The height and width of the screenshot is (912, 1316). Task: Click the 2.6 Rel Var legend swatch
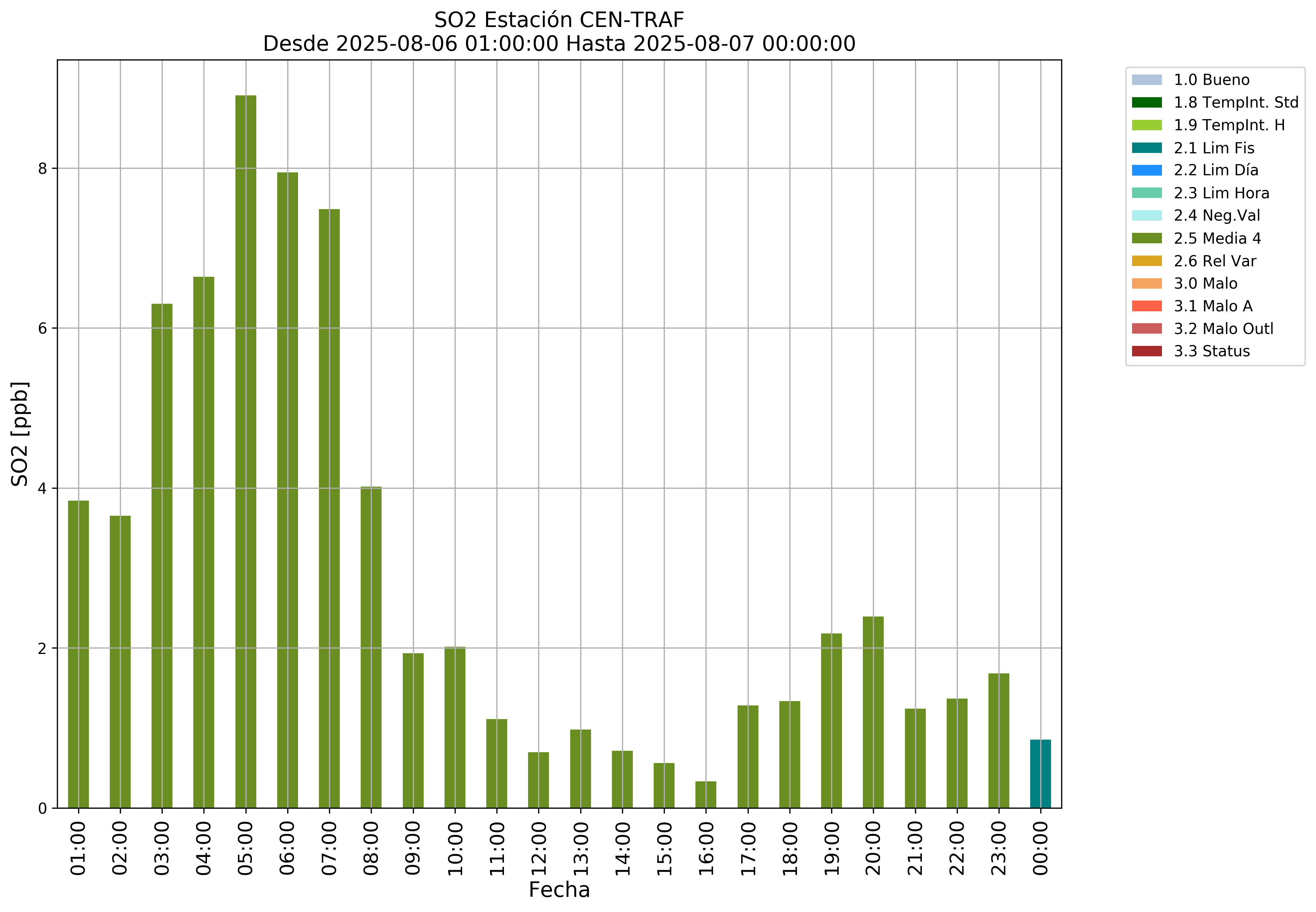1146,261
